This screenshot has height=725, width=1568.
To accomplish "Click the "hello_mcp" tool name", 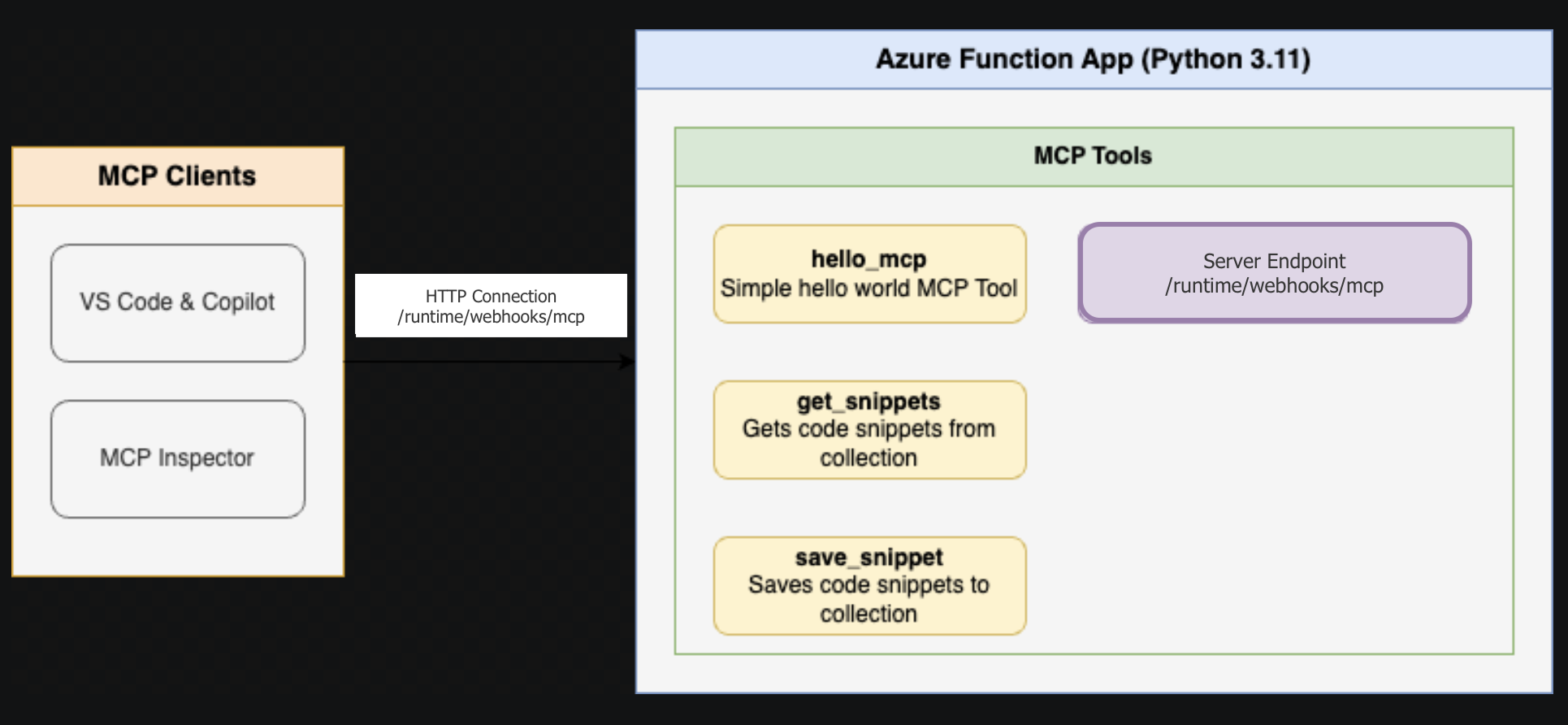I will [869, 259].
